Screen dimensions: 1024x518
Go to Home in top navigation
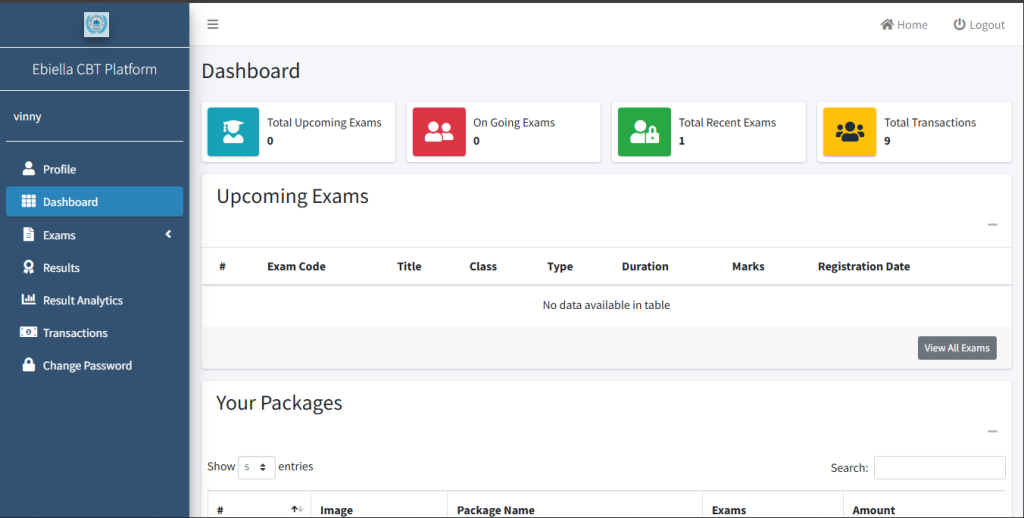click(904, 25)
